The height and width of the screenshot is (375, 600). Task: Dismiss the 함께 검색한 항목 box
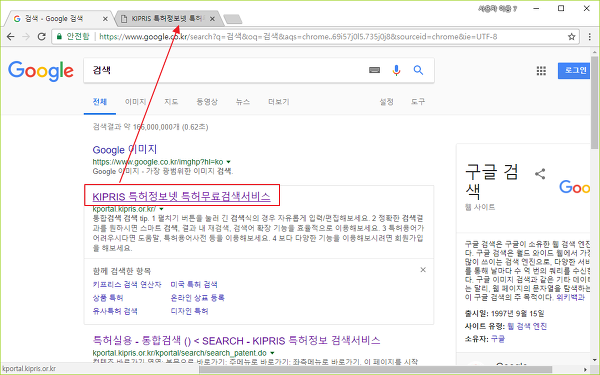(423, 270)
